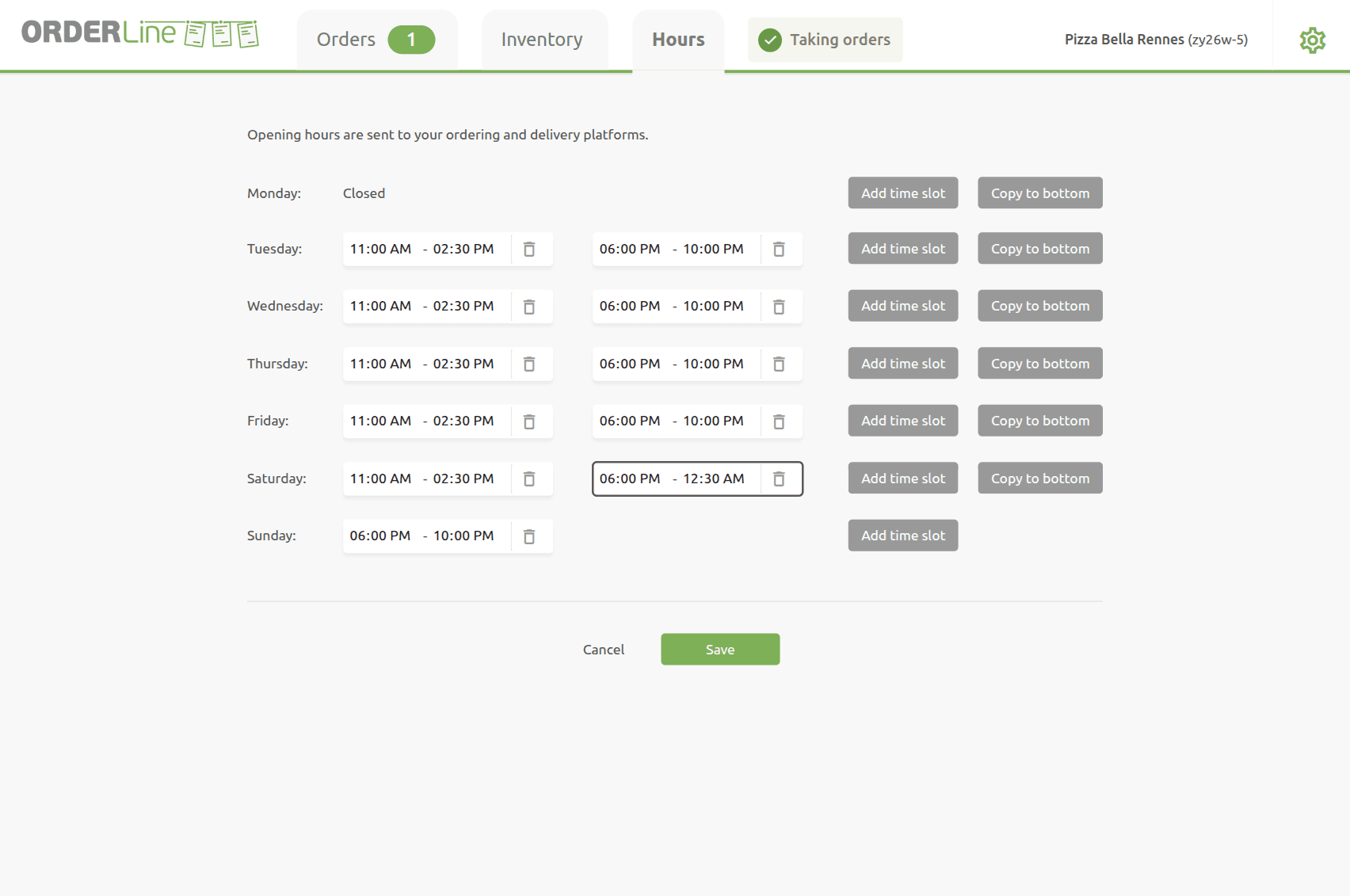Delete Thursday 06:00 PM time slot

(779, 364)
